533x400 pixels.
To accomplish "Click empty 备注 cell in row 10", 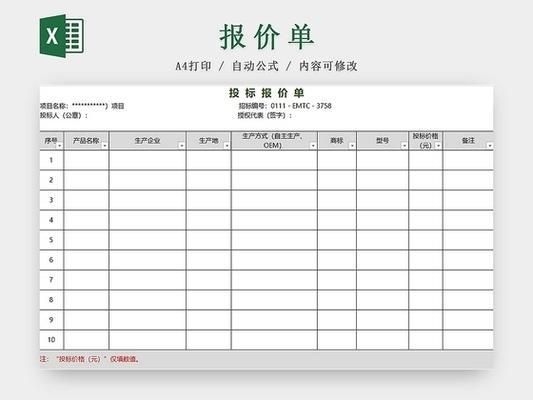I will point(468,340).
